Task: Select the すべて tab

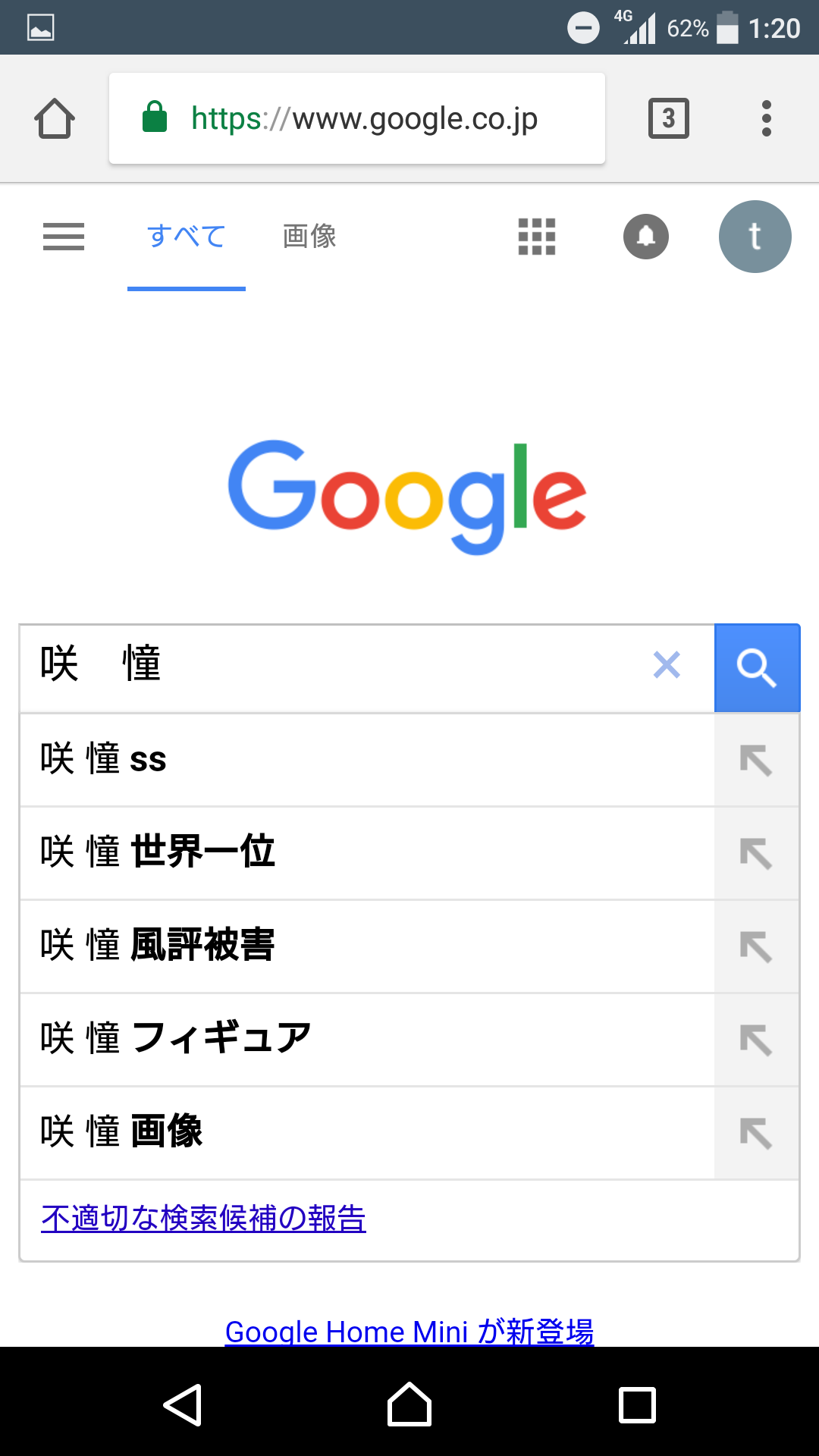Action: (186, 237)
